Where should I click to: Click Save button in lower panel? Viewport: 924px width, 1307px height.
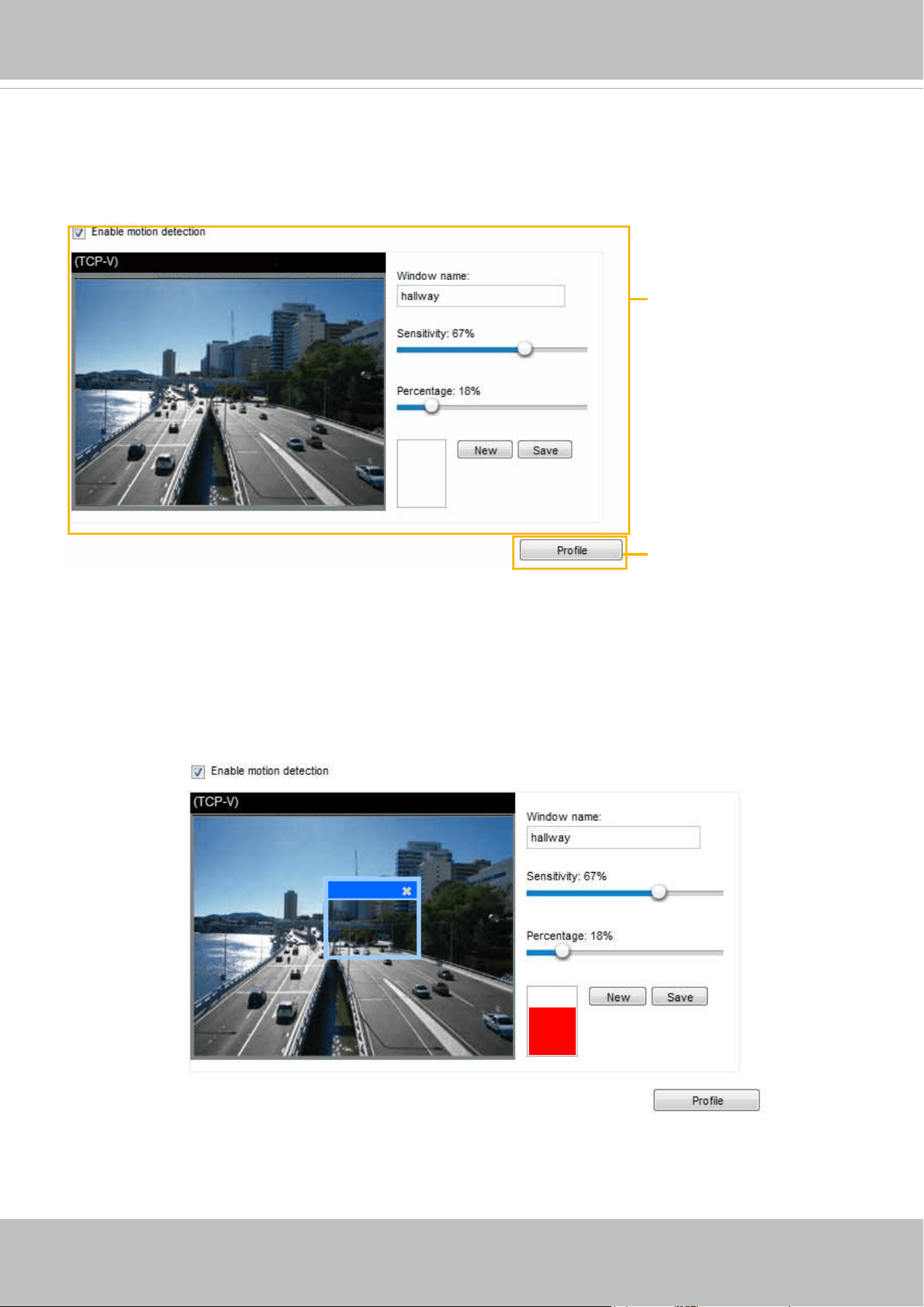pos(680,997)
